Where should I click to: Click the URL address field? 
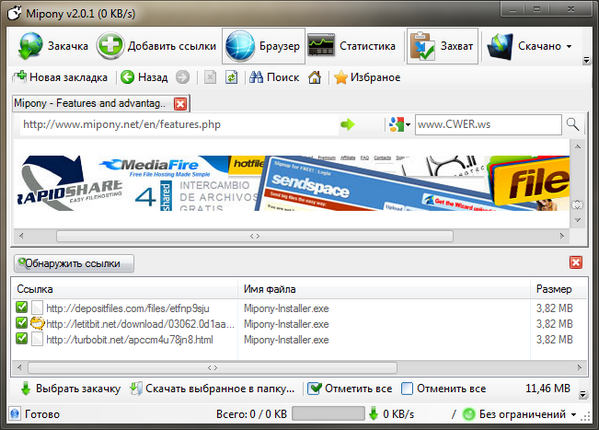click(x=178, y=124)
